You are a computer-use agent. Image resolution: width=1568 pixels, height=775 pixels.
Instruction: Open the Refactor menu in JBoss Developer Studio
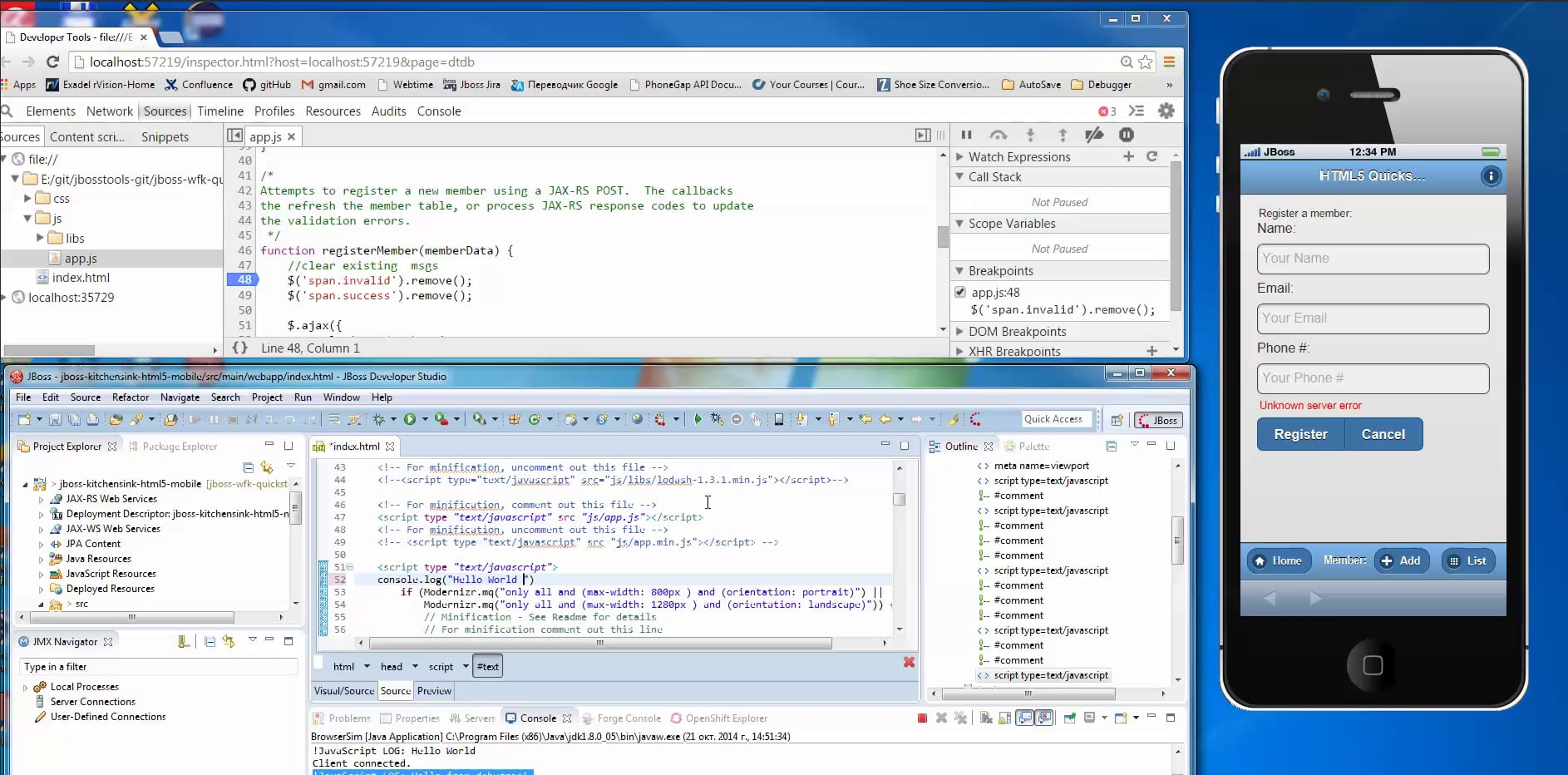pyautogui.click(x=131, y=397)
